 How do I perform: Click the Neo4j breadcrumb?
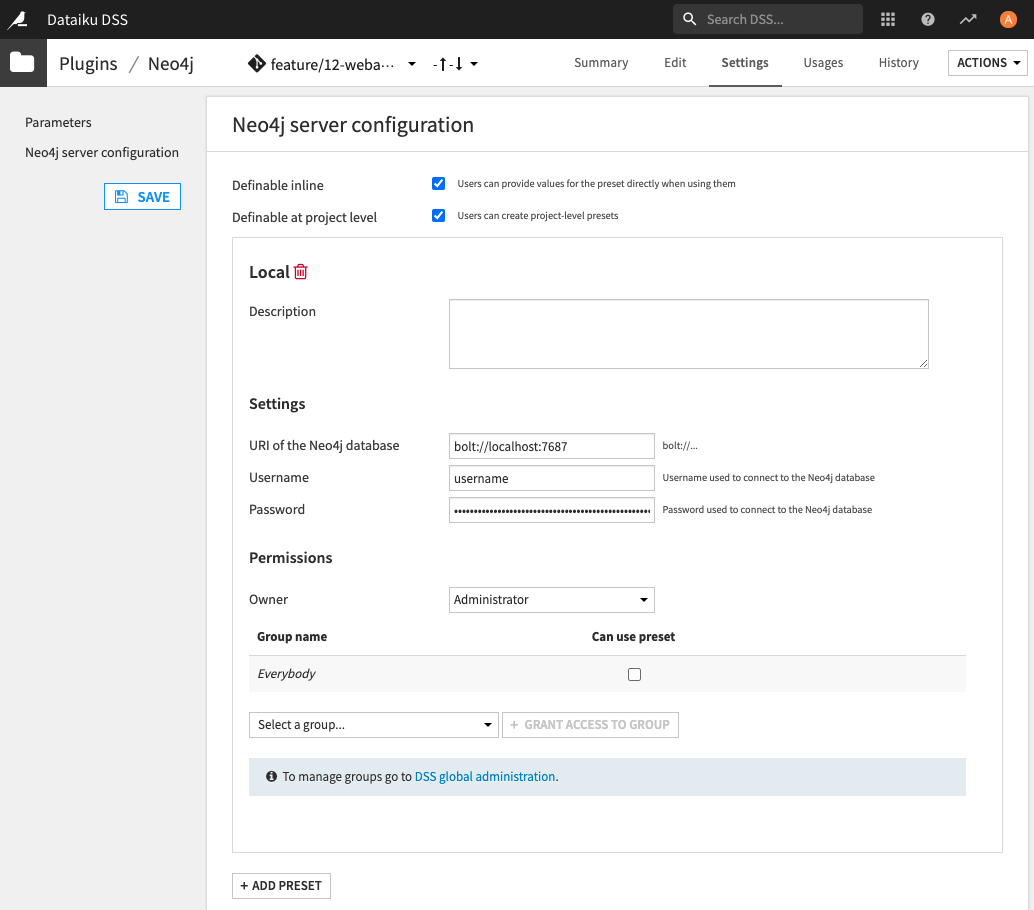coord(171,63)
